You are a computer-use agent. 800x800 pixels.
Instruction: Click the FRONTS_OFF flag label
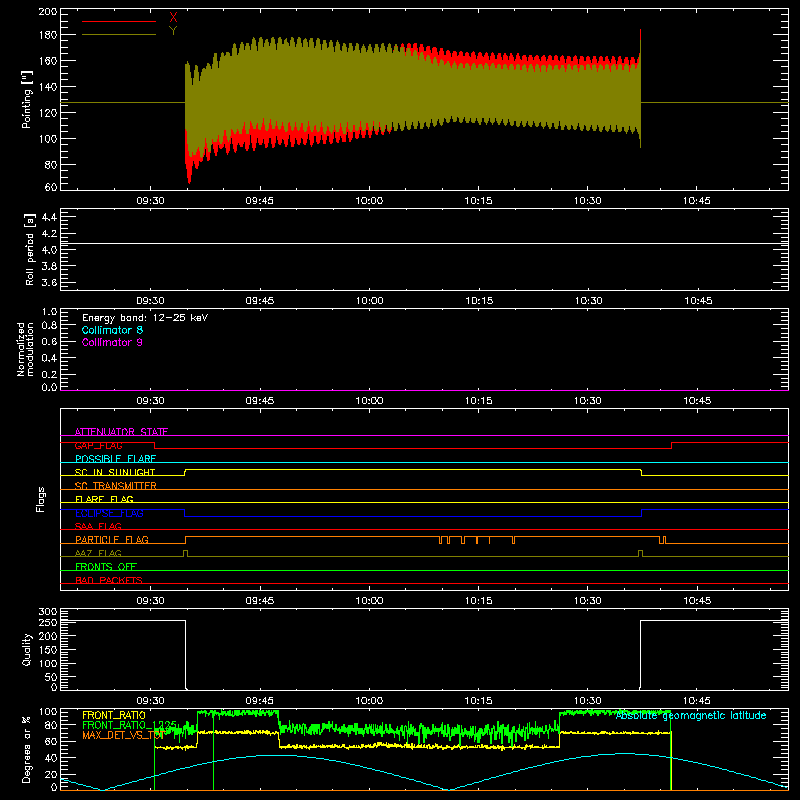point(106,566)
